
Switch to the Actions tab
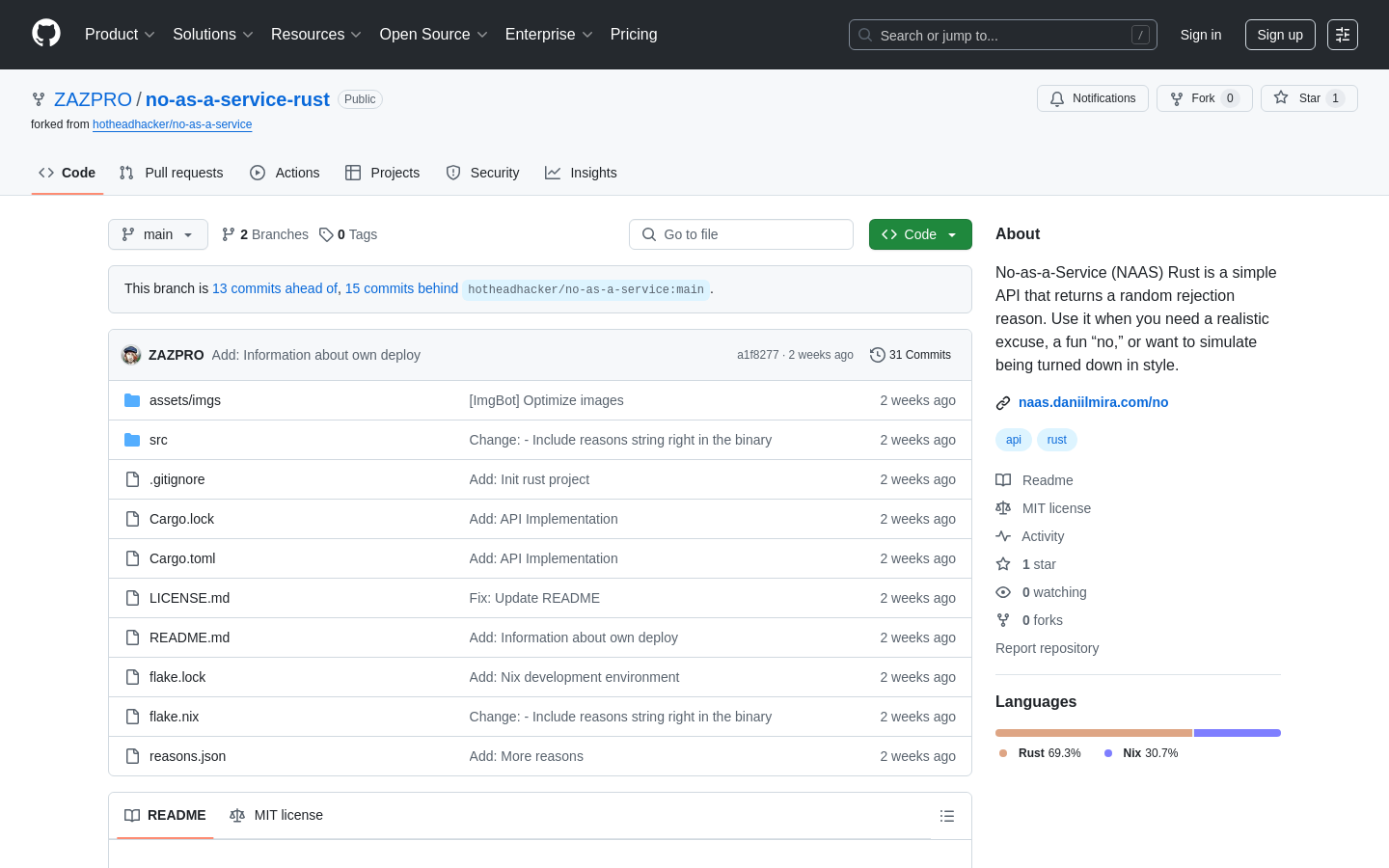point(285,173)
